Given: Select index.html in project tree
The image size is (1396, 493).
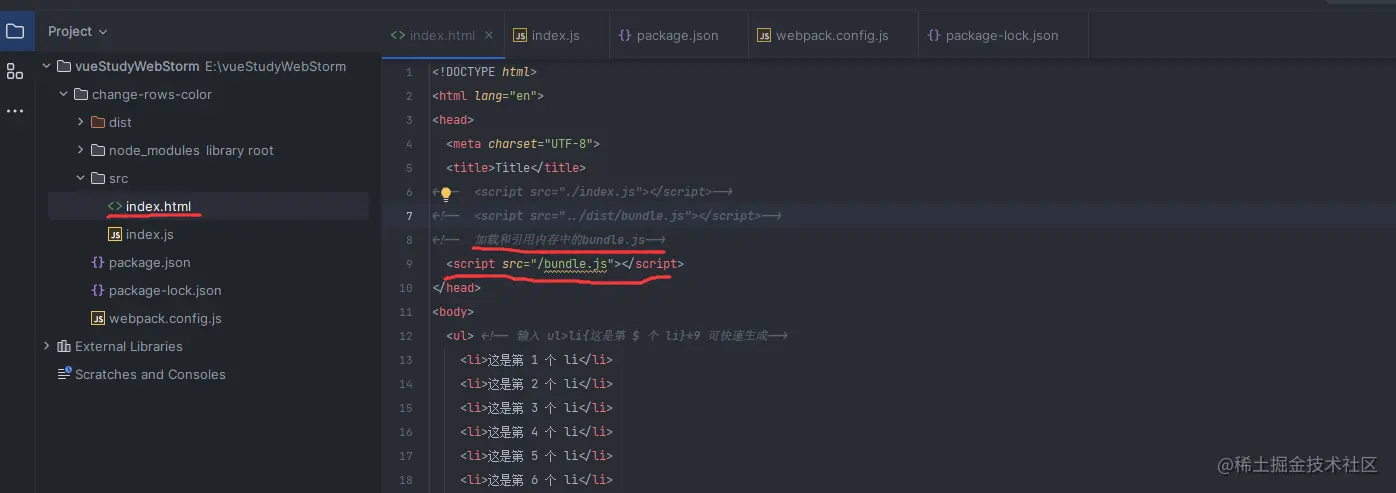Looking at the screenshot, I should pyautogui.click(x=158, y=206).
